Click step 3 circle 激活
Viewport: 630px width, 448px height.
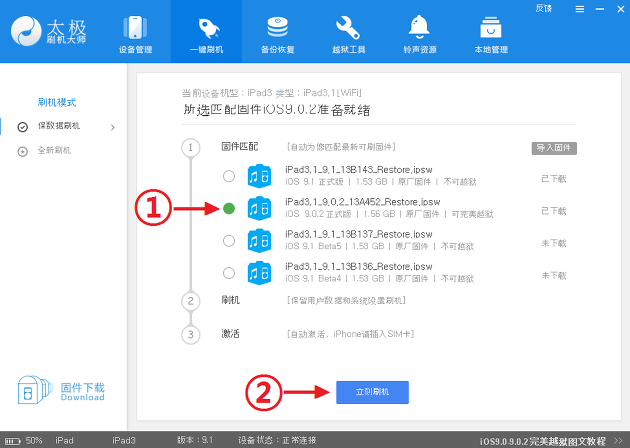(x=190, y=334)
